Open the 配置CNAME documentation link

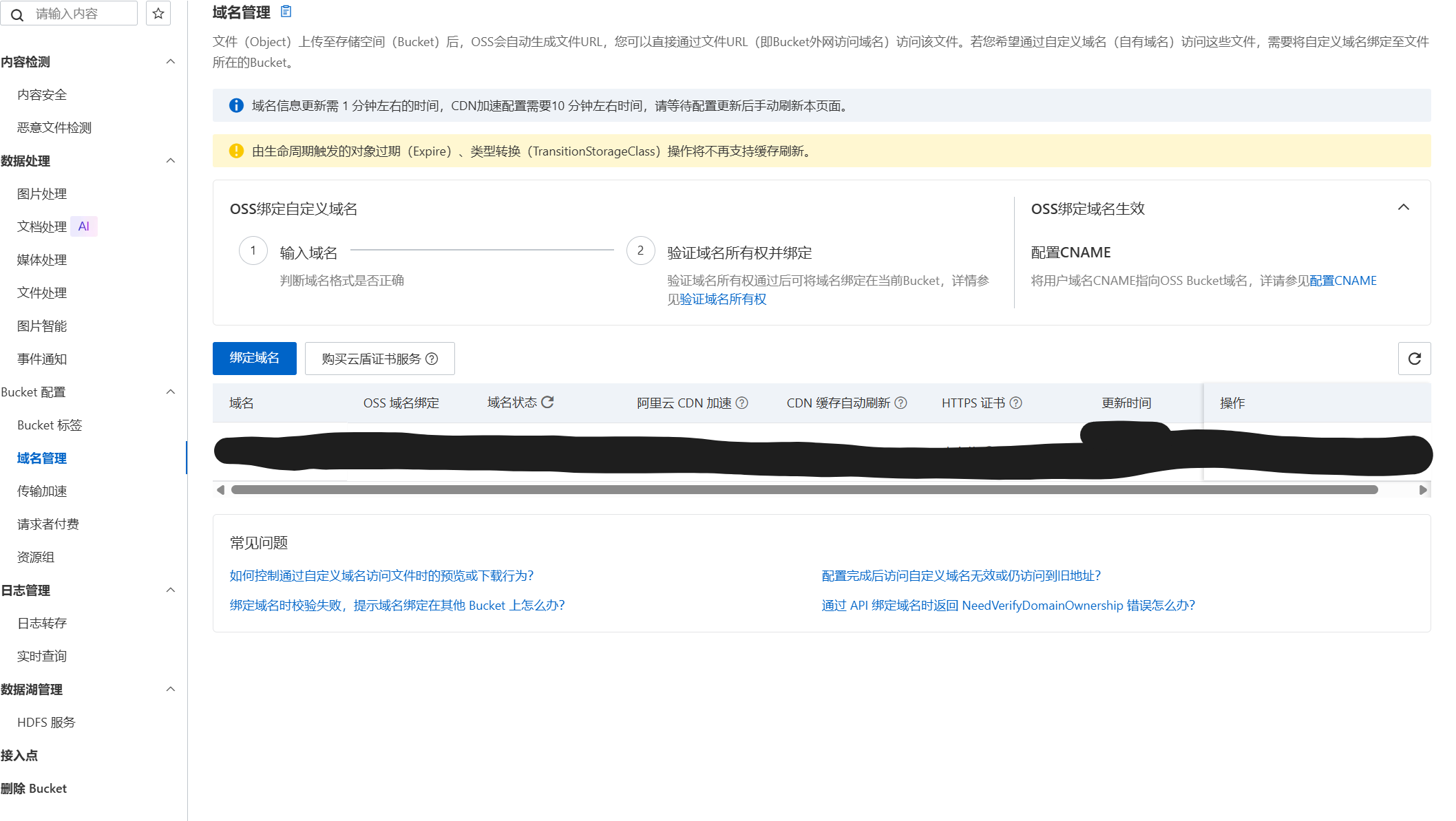1342,281
